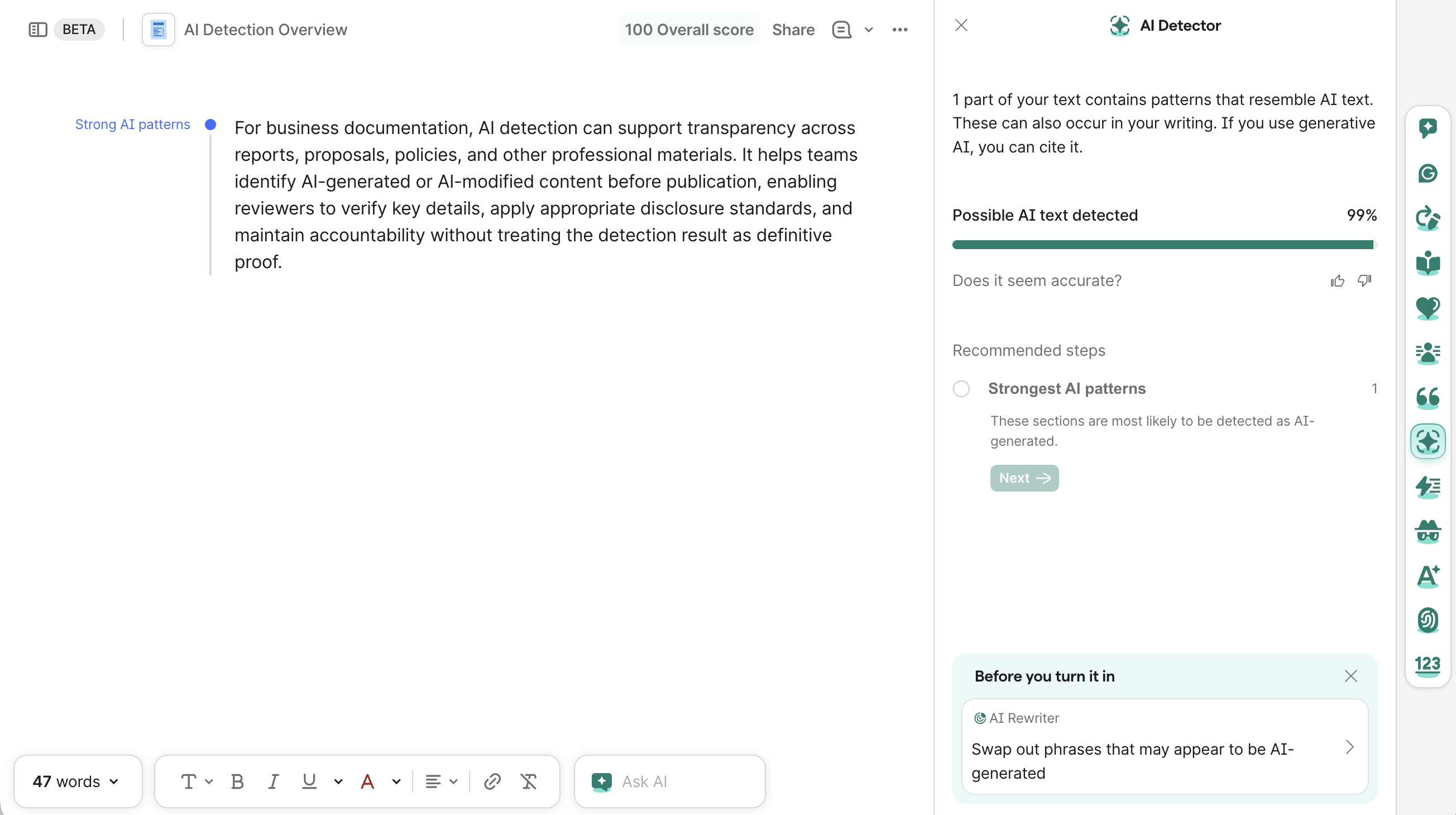This screenshot has width=1456, height=815.
Task: Apply the red text color A
Action: click(x=367, y=781)
